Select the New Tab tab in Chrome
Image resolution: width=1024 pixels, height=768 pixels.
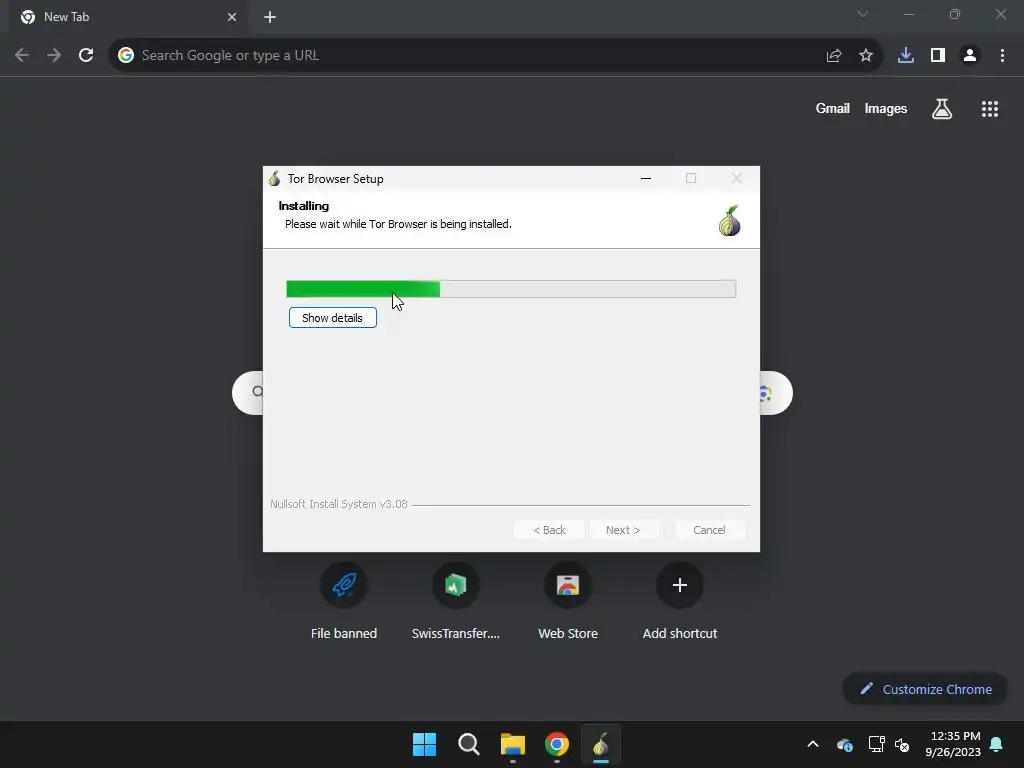click(127, 17)
